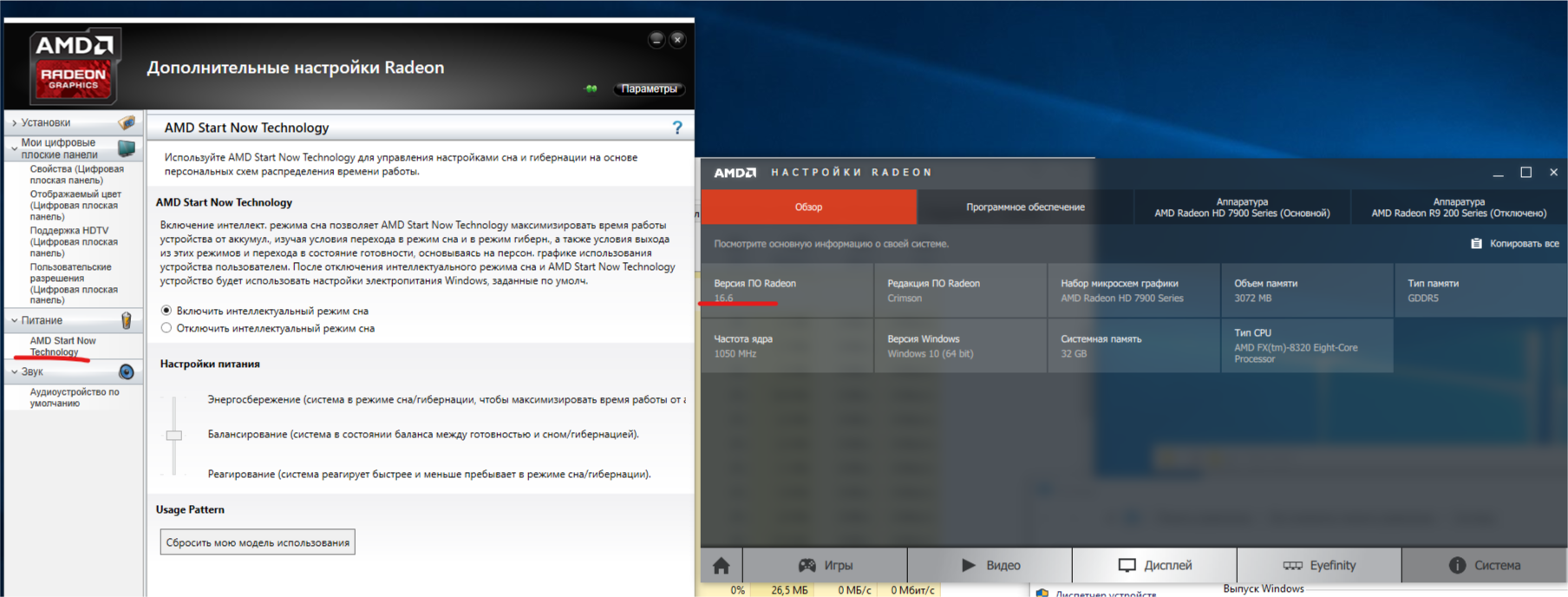
Task: Maximize the Radeon Settings window
Action: (1526, 173)
